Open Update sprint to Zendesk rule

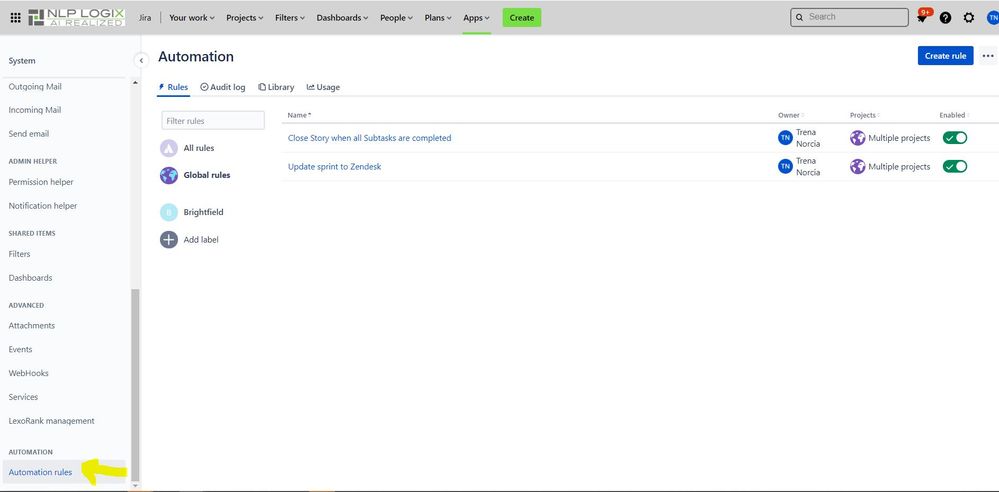334,167
